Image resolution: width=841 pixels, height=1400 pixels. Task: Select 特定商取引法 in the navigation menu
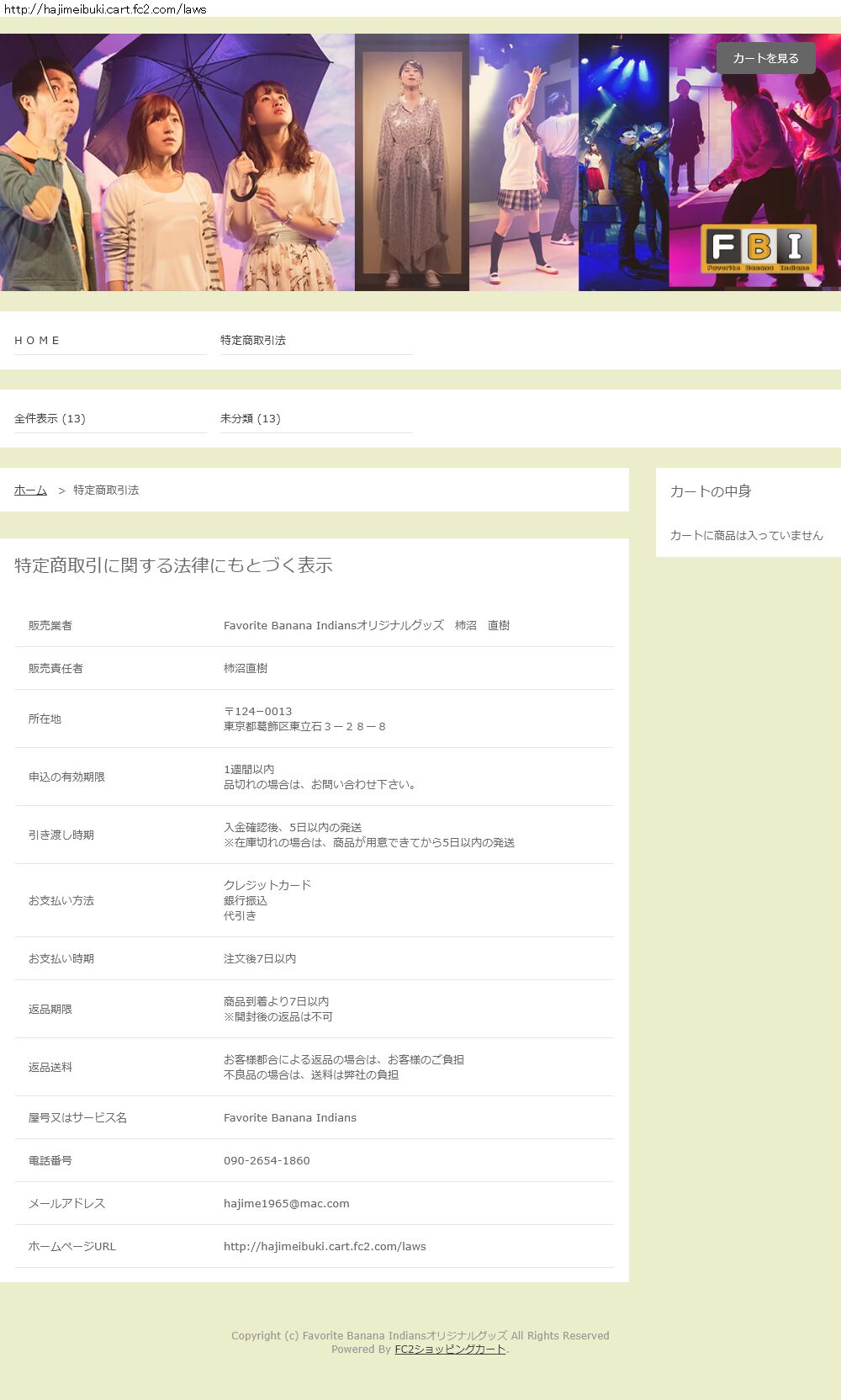tap(253, 341)
